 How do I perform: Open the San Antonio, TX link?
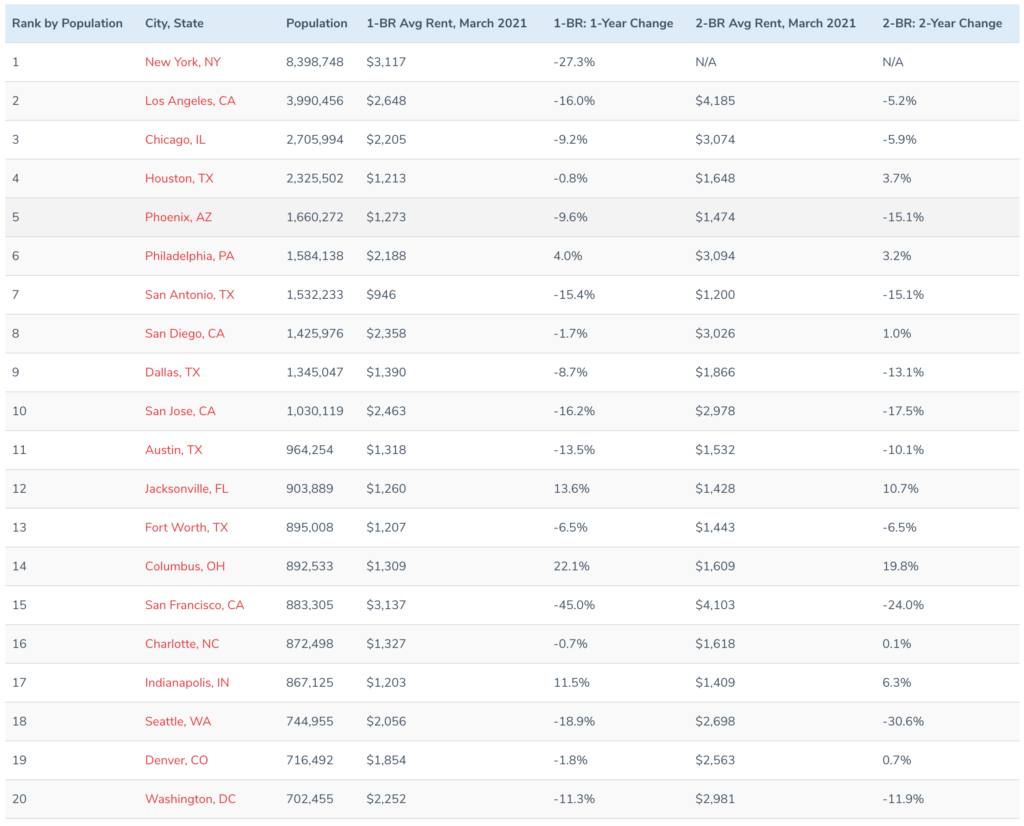click(189, 294)
